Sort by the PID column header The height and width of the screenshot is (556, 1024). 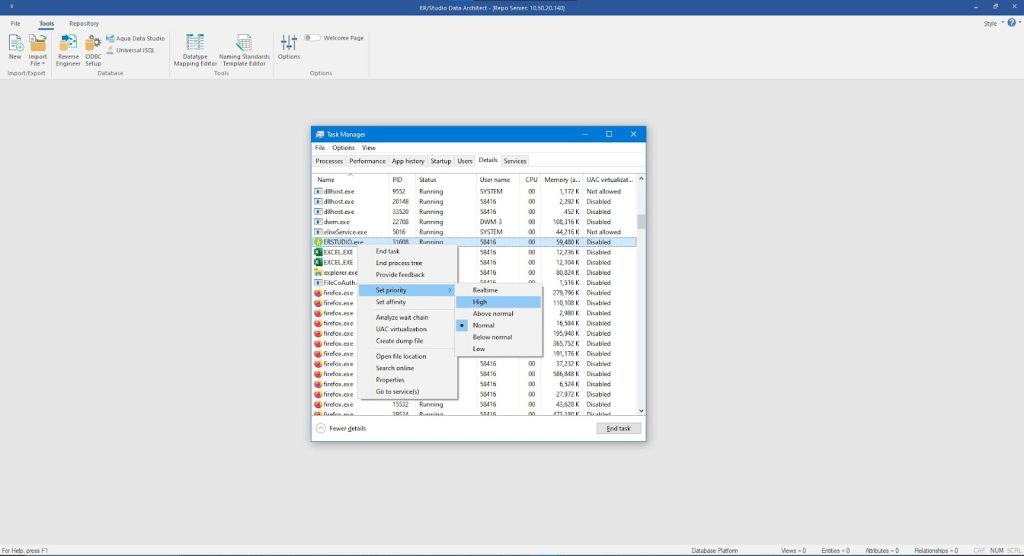coord(402,180)
